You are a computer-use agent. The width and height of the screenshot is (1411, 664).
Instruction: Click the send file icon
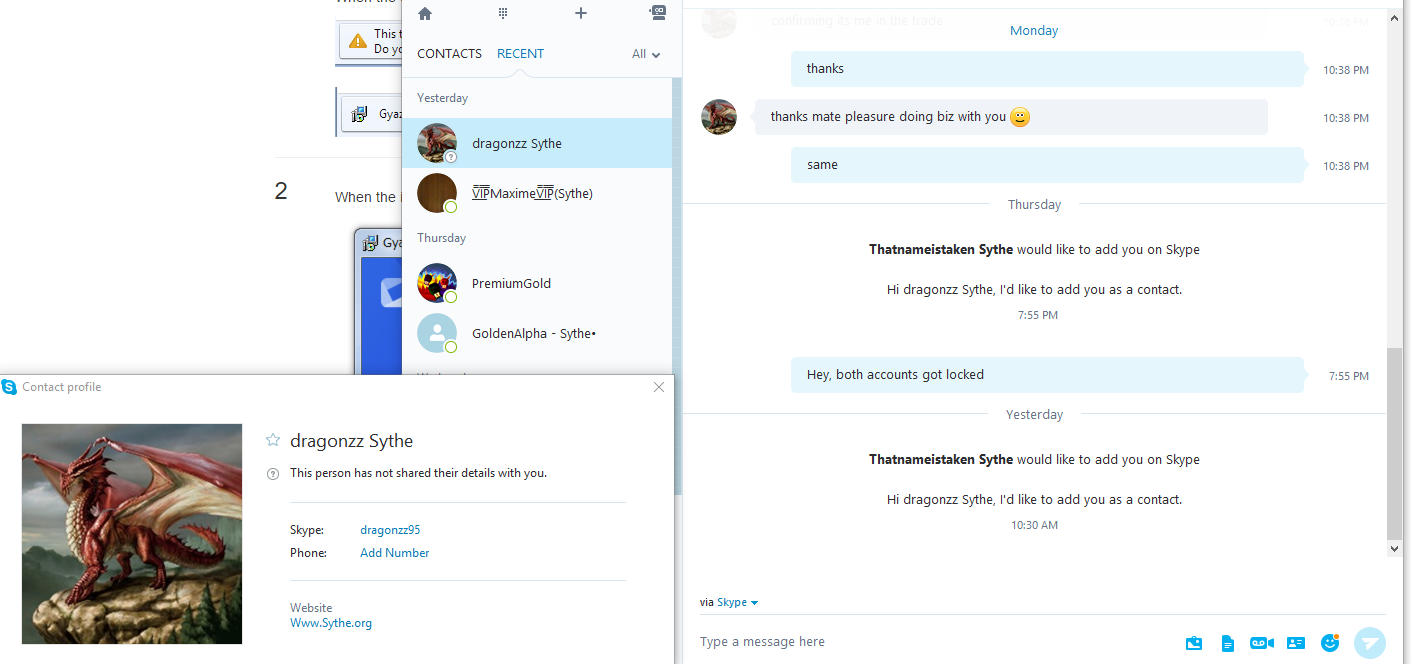point(1228,643)
